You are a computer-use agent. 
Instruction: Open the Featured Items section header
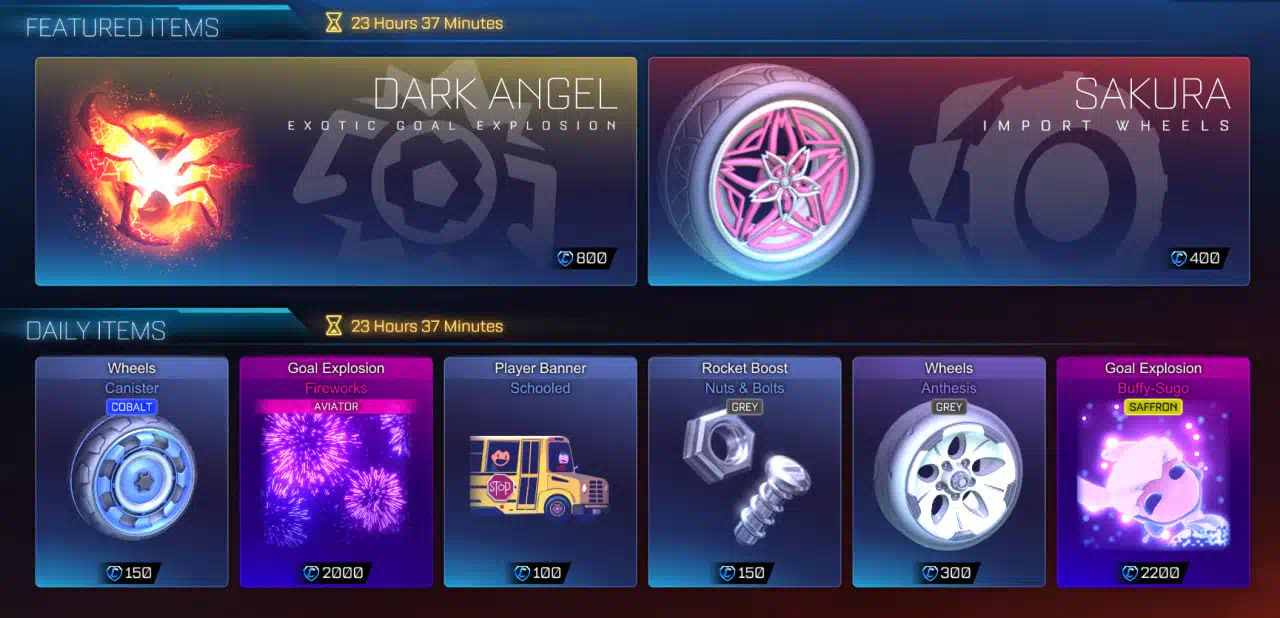pyautogui.click(x=122, y=27)
